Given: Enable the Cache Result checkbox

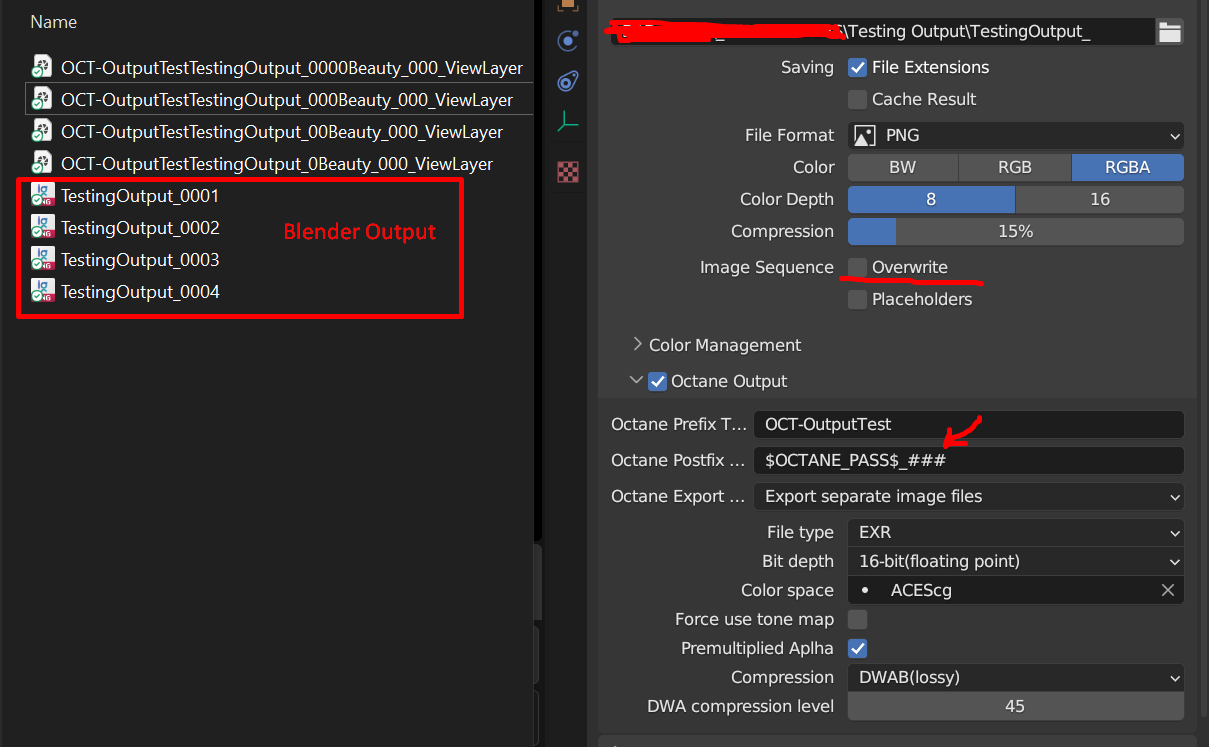Looking at the screenshot, I should [857, 100].
